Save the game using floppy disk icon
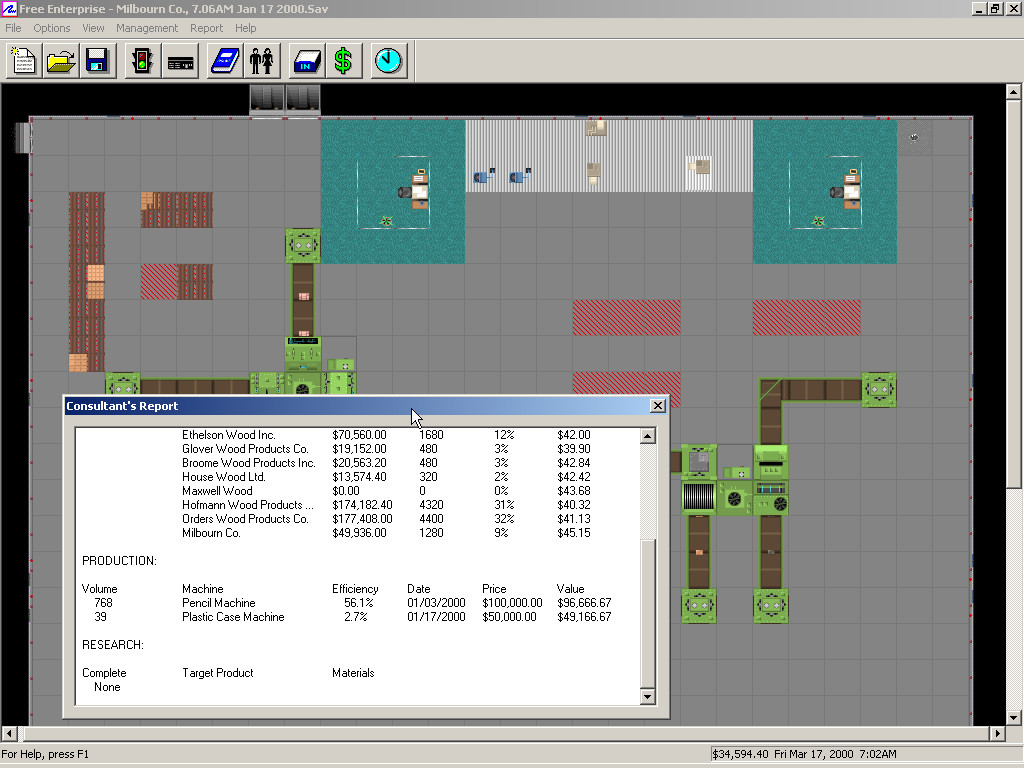Image resolution: width=1024 pixels, height=768 pixels. 97,61
